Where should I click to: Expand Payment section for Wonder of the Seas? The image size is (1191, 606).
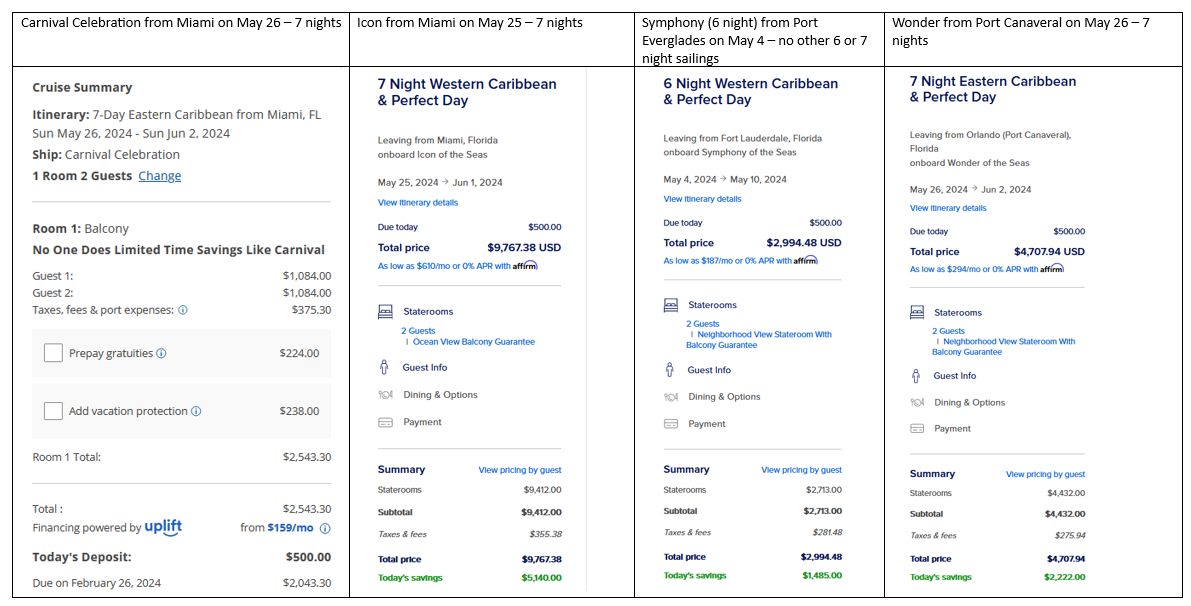click(952, 428)
